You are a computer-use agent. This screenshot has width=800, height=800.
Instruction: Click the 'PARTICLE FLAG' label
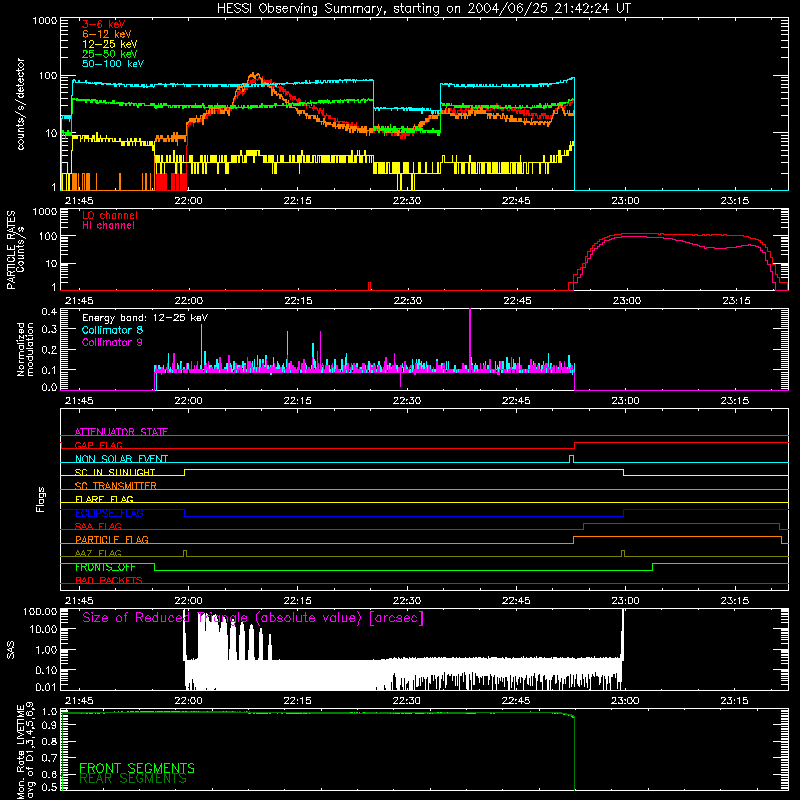112,539
